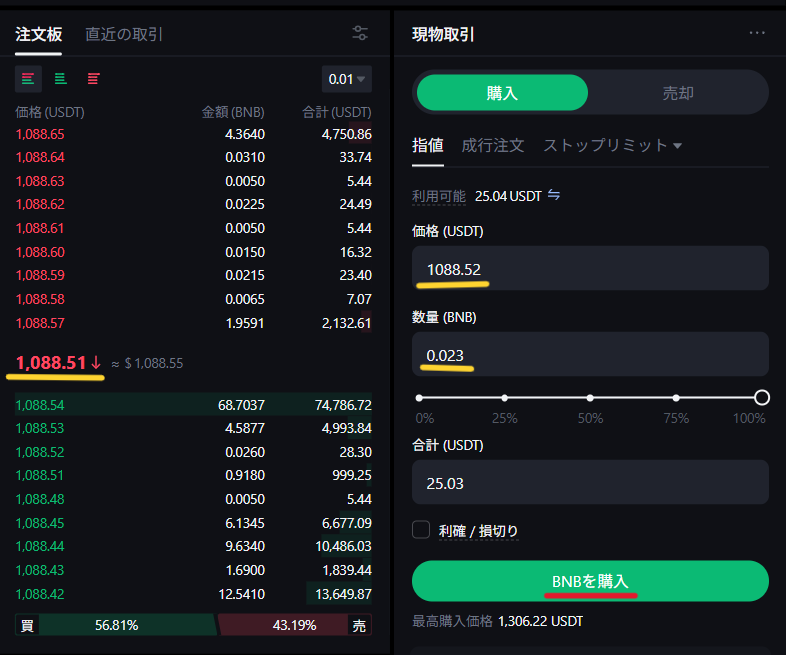Switch to the 注文板 order book tab
Screen dimensions: 786x655
pos(38,34)
